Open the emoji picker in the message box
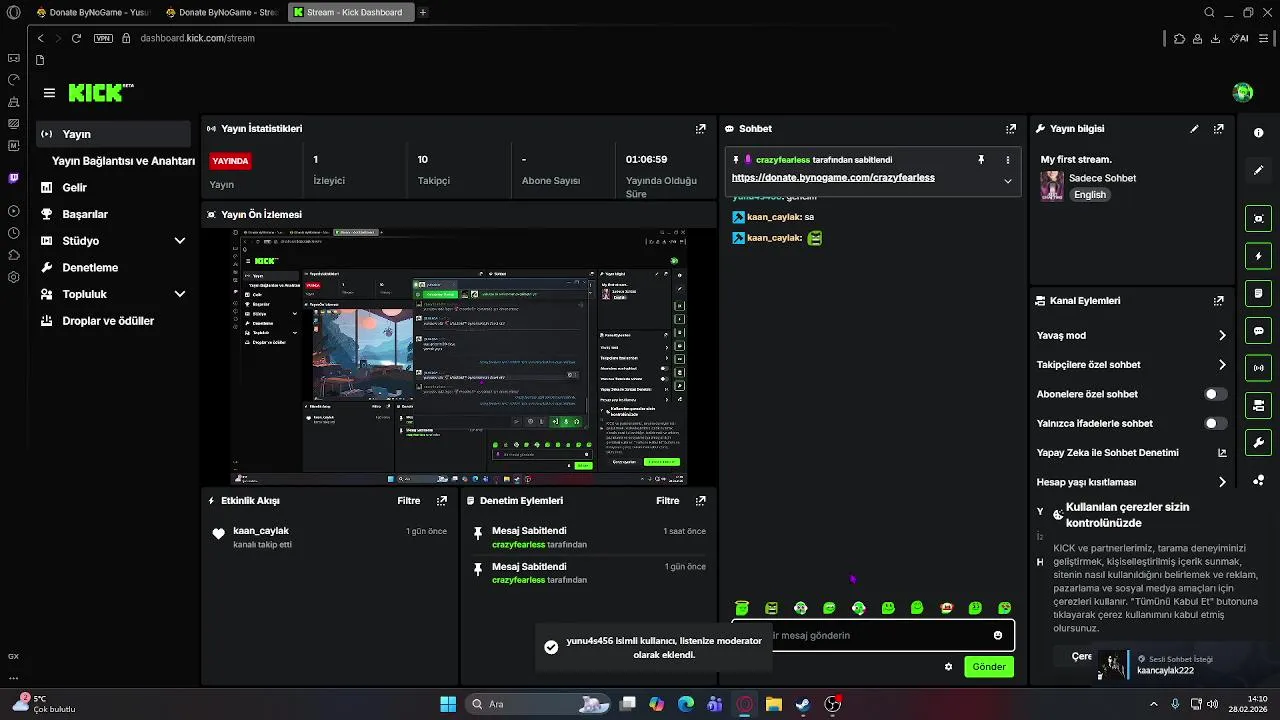Viewport: 1280px width, 720px height. pos(998,635)
